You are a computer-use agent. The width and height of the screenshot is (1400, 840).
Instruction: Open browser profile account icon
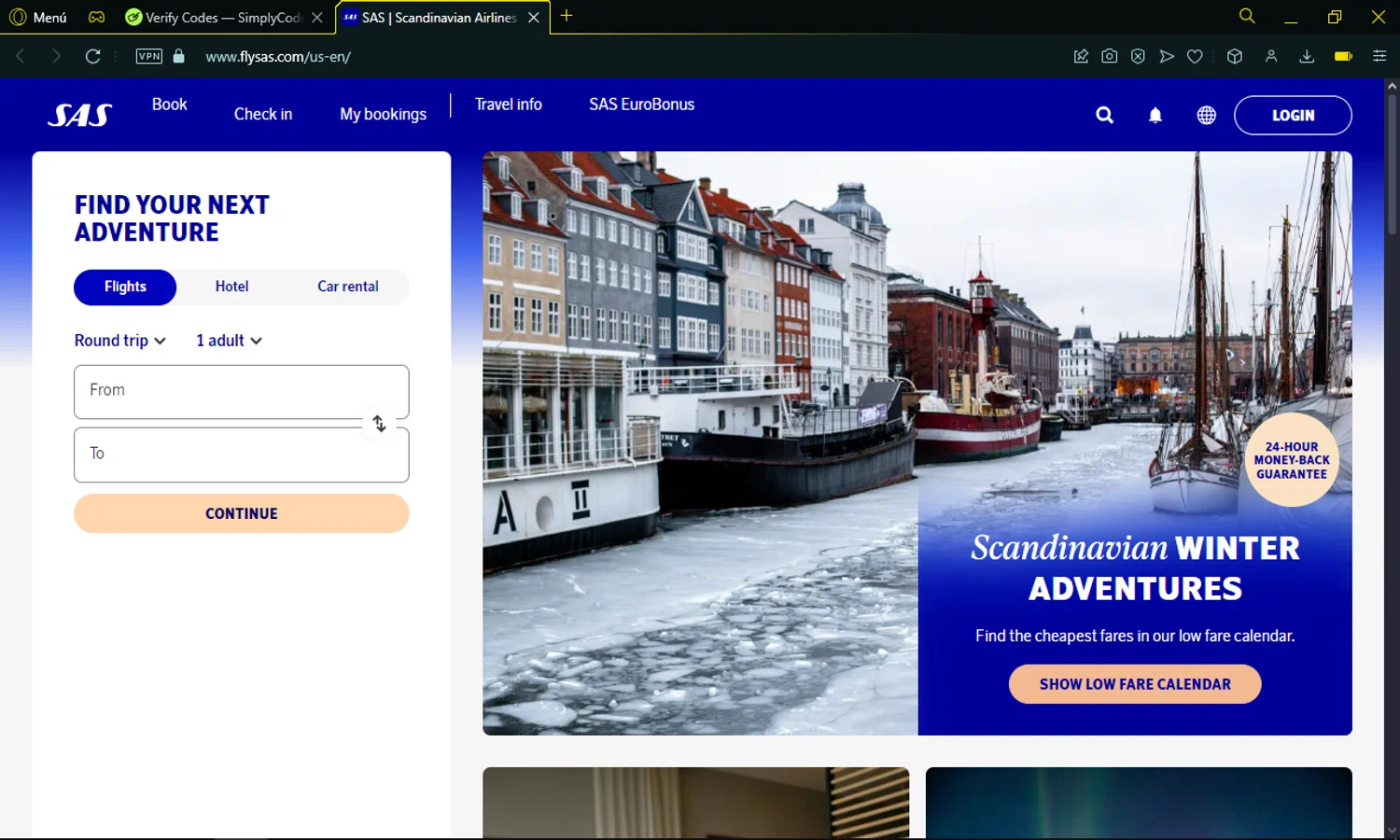tap(1271, 56)
